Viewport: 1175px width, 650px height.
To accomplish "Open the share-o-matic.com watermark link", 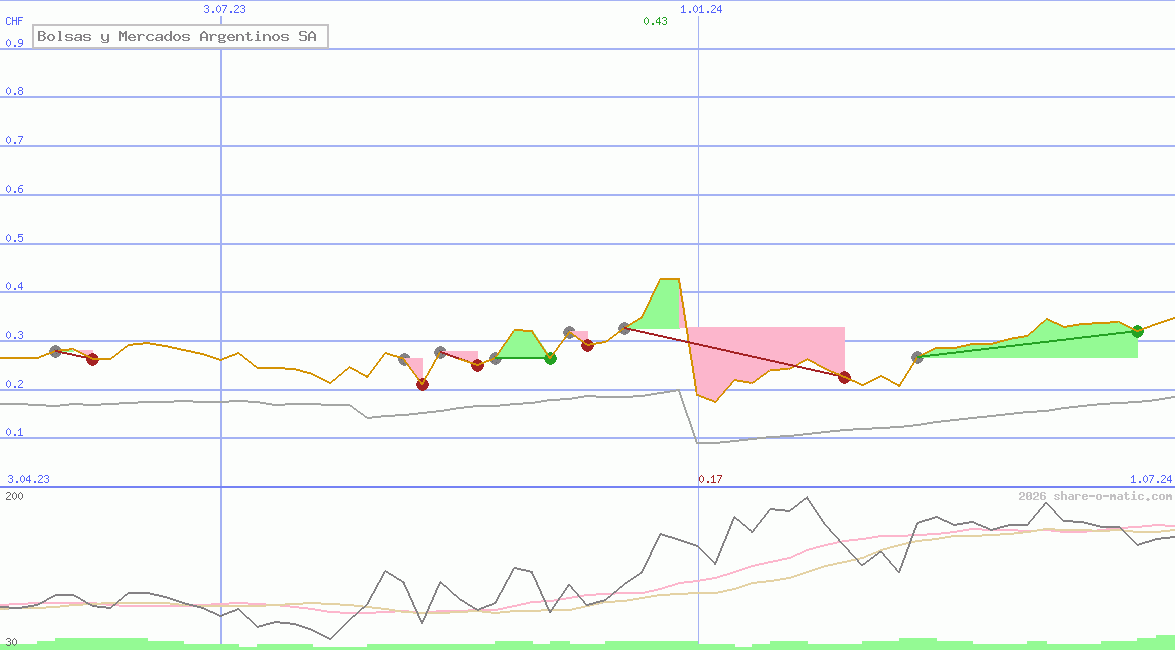I will (1095, 496).
